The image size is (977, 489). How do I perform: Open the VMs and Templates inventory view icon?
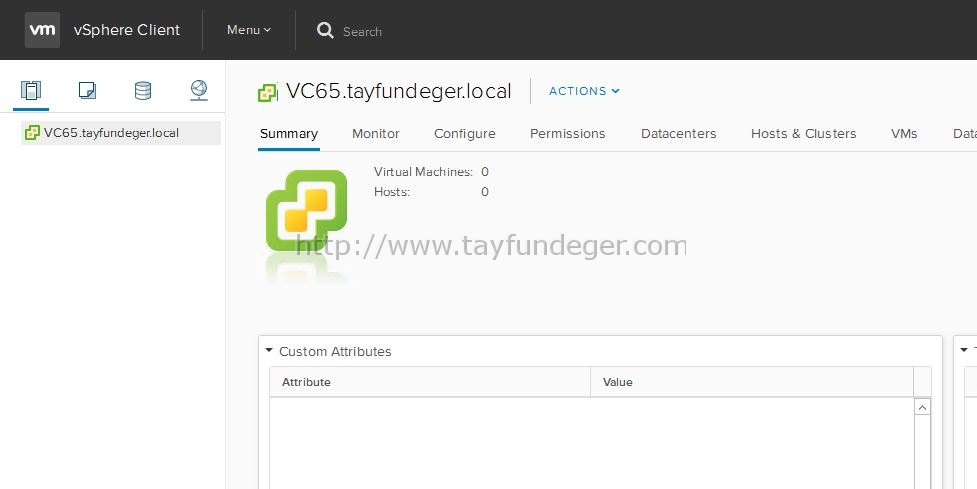(x=87, y=91)
